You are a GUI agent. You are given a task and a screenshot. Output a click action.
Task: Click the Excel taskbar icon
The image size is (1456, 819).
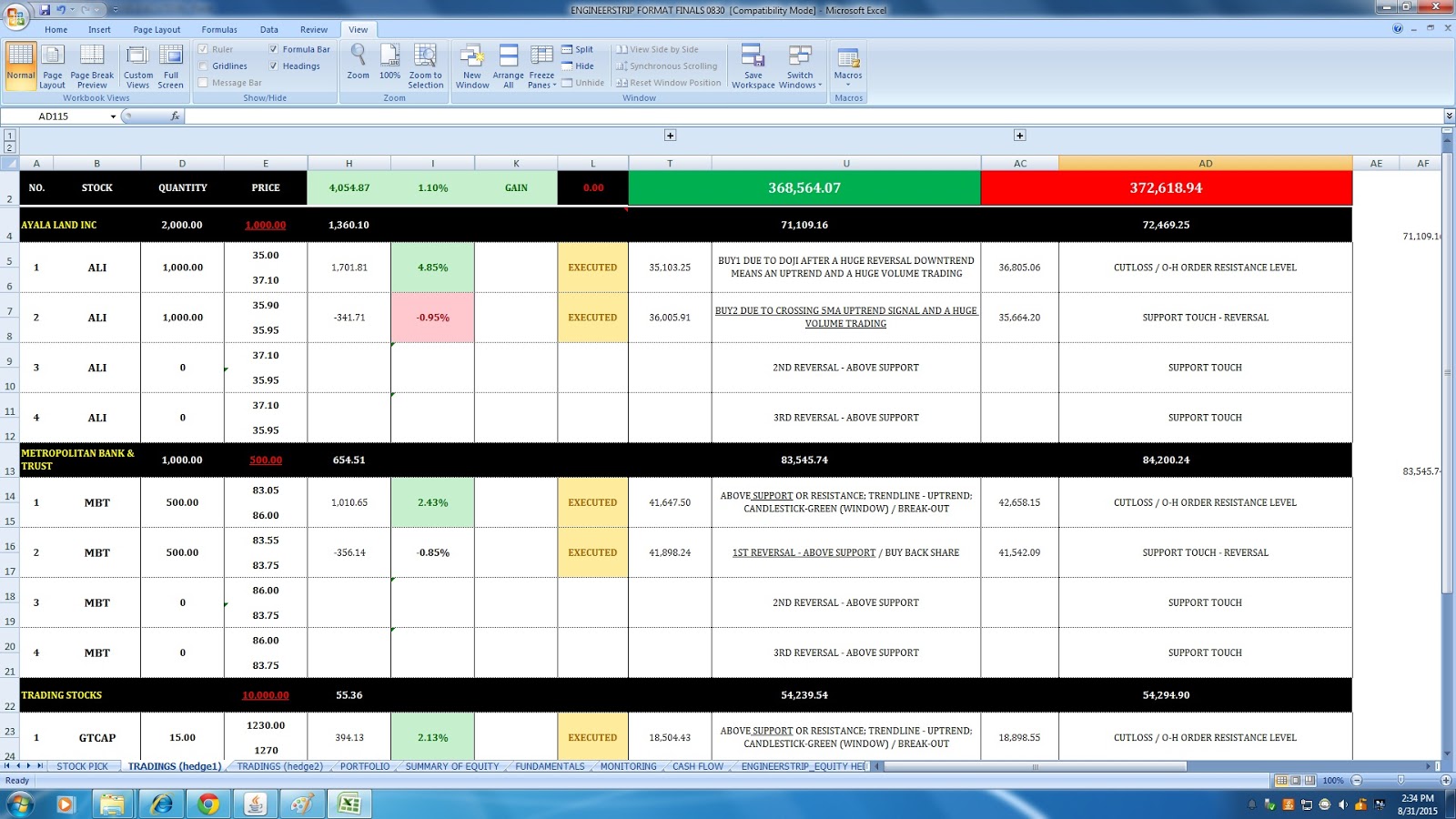click(350, 804)
